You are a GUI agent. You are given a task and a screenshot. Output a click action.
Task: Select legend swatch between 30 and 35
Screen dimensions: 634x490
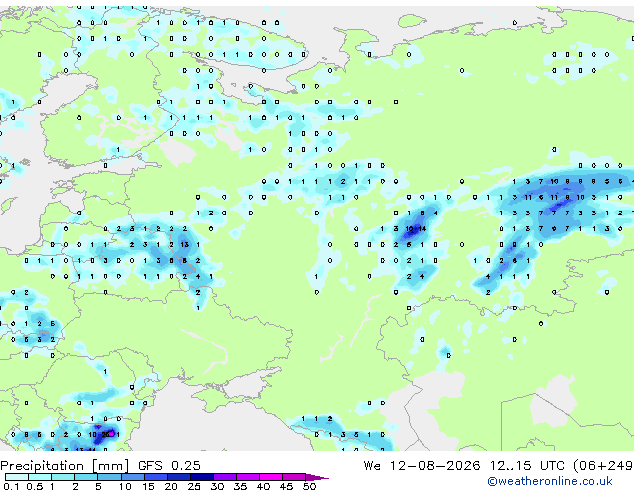(225, 477)
